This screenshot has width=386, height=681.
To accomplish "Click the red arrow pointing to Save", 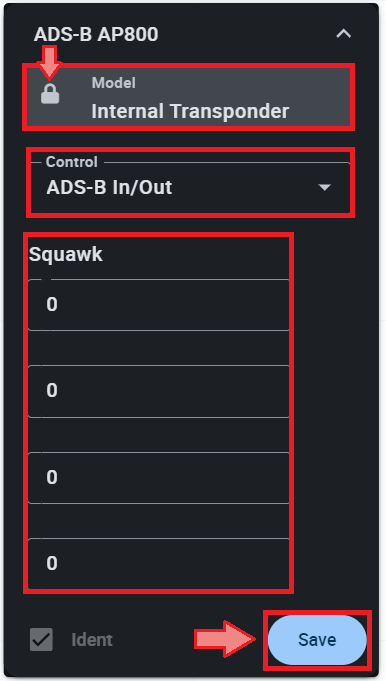I will [x=225, y=639].
